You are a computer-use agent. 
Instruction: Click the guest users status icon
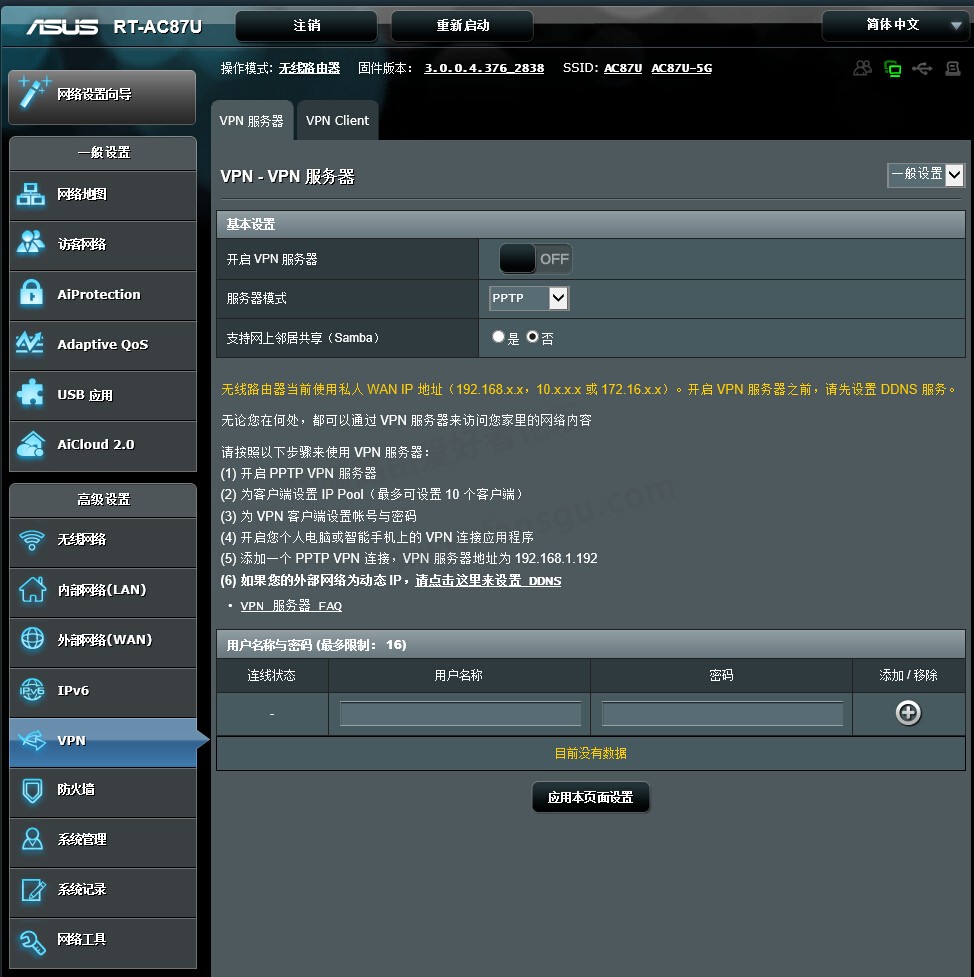[x=862, y=68]
